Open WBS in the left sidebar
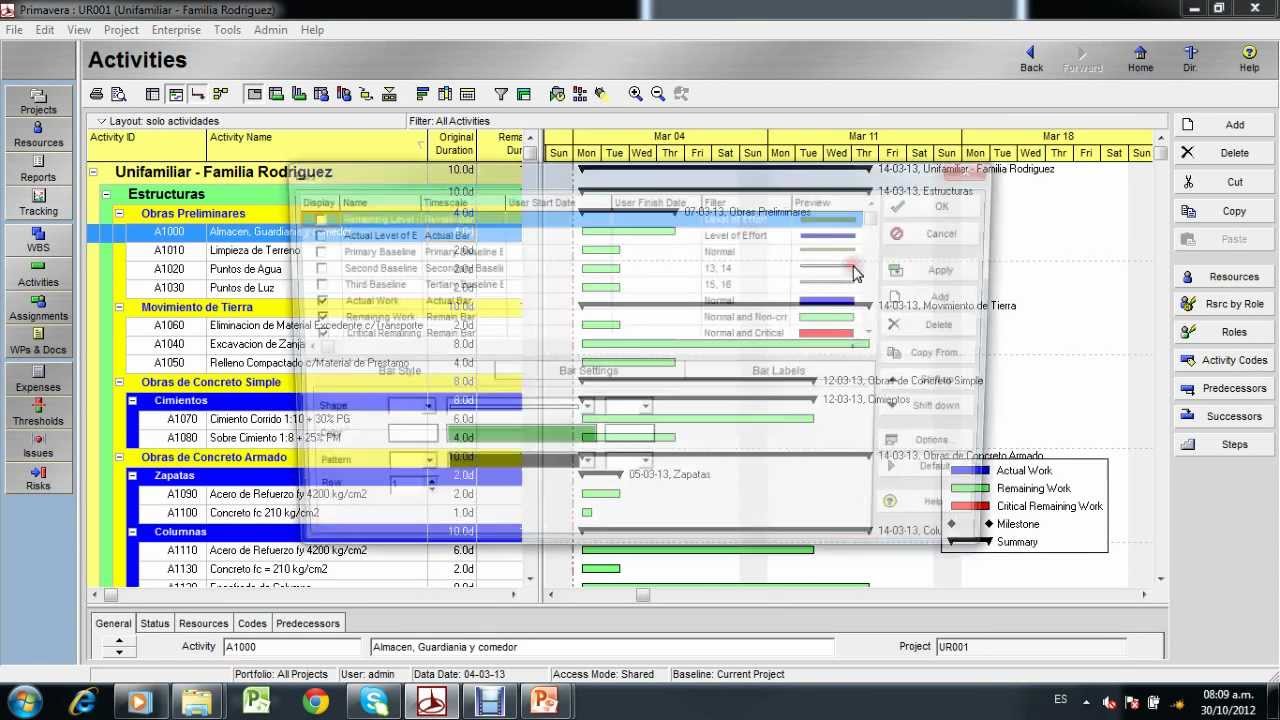 38,239
